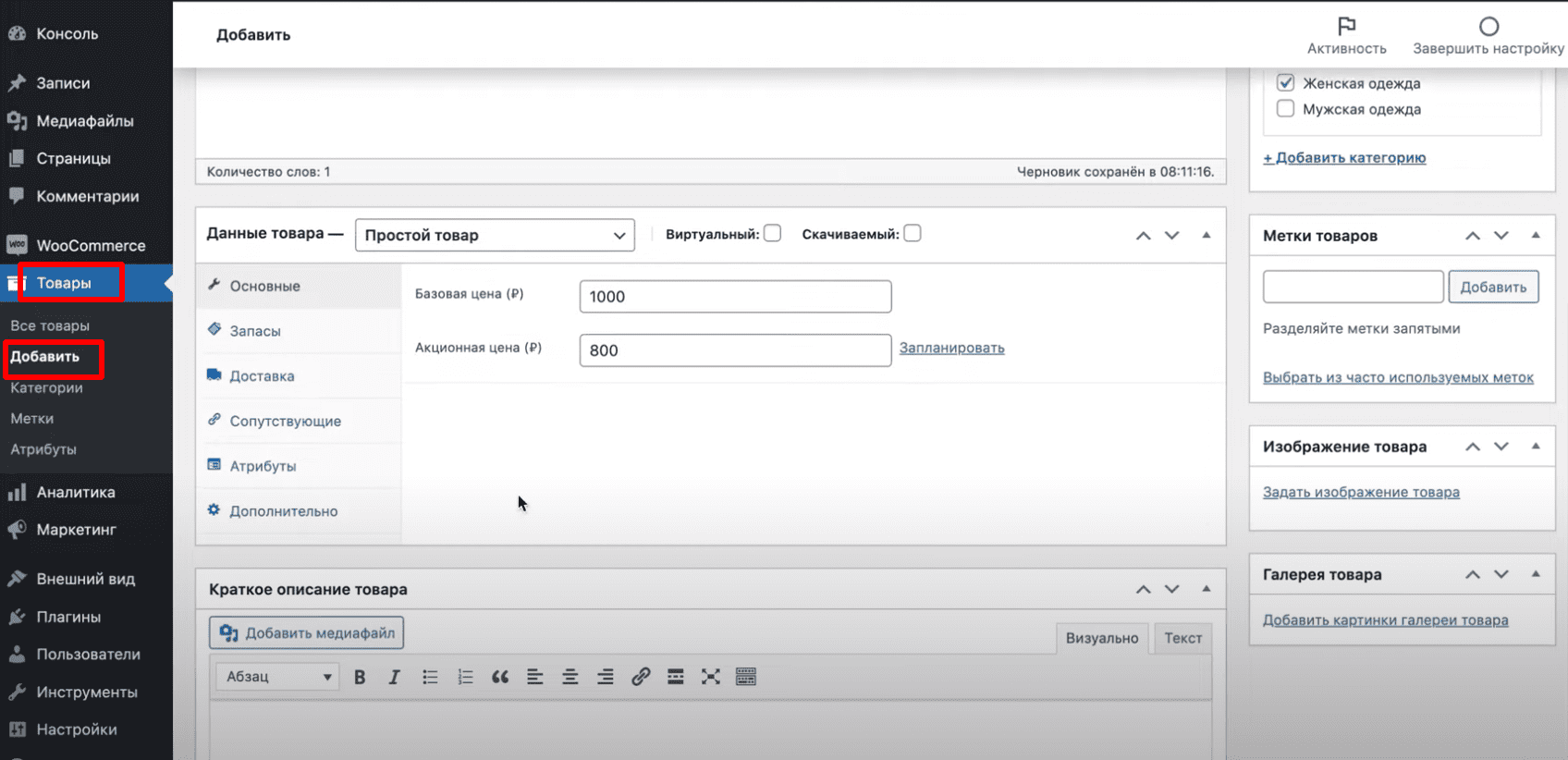This screenshot has width=1568, height=760.
Task: Select the Доставка product data tab
Action: click(299, 375)
